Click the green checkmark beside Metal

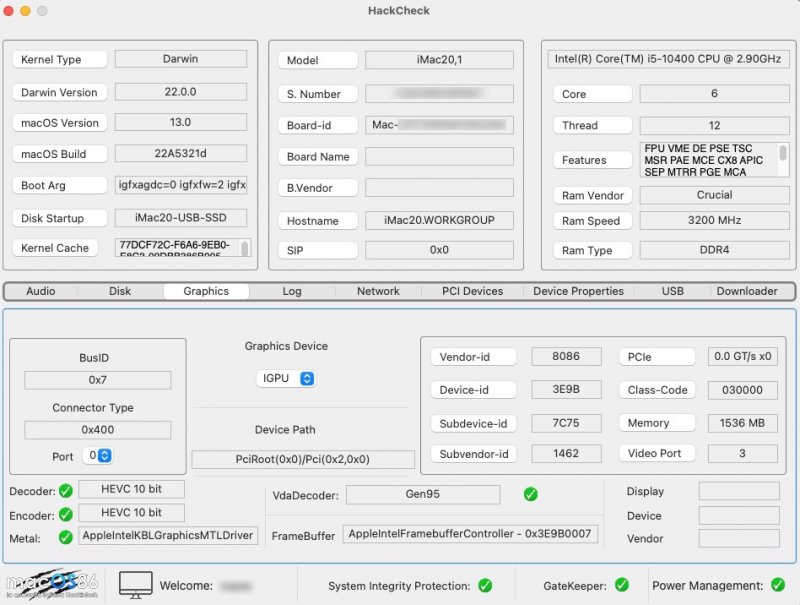66,537
